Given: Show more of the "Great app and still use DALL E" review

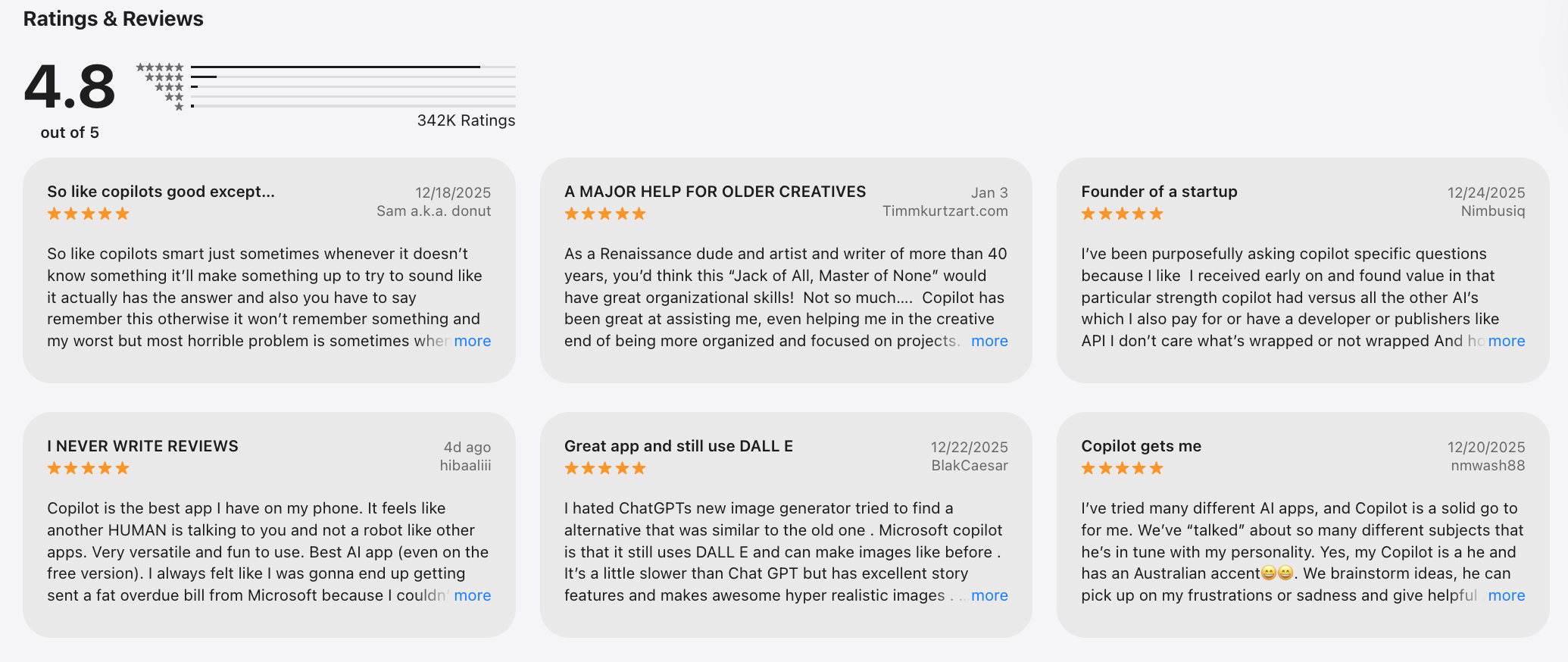Looking at the screenshot, I should click(989, 595).
